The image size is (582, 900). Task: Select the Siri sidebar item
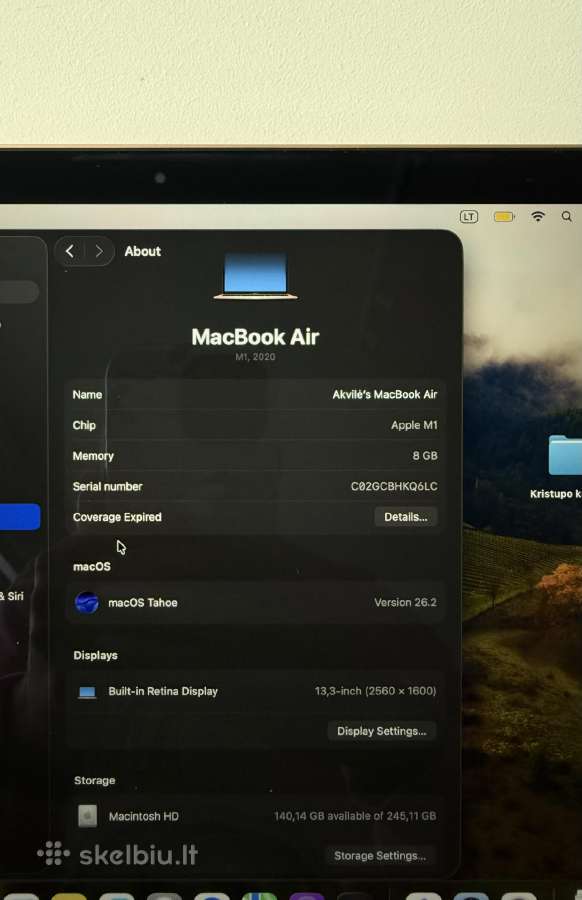[11, 596]
